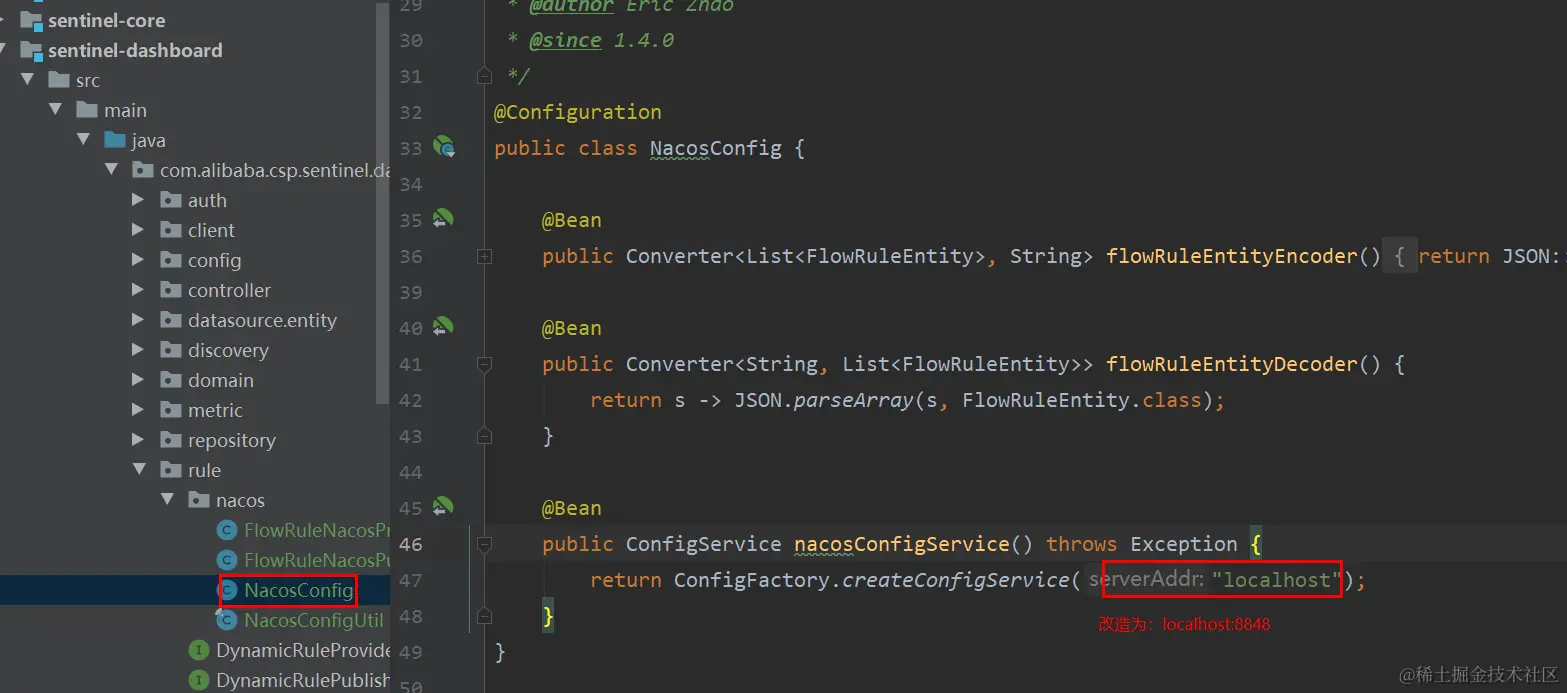The height and width of the screenshot is (693, 1567).
Task: Click the @since javadoc tag
Action: coord(565,40)
